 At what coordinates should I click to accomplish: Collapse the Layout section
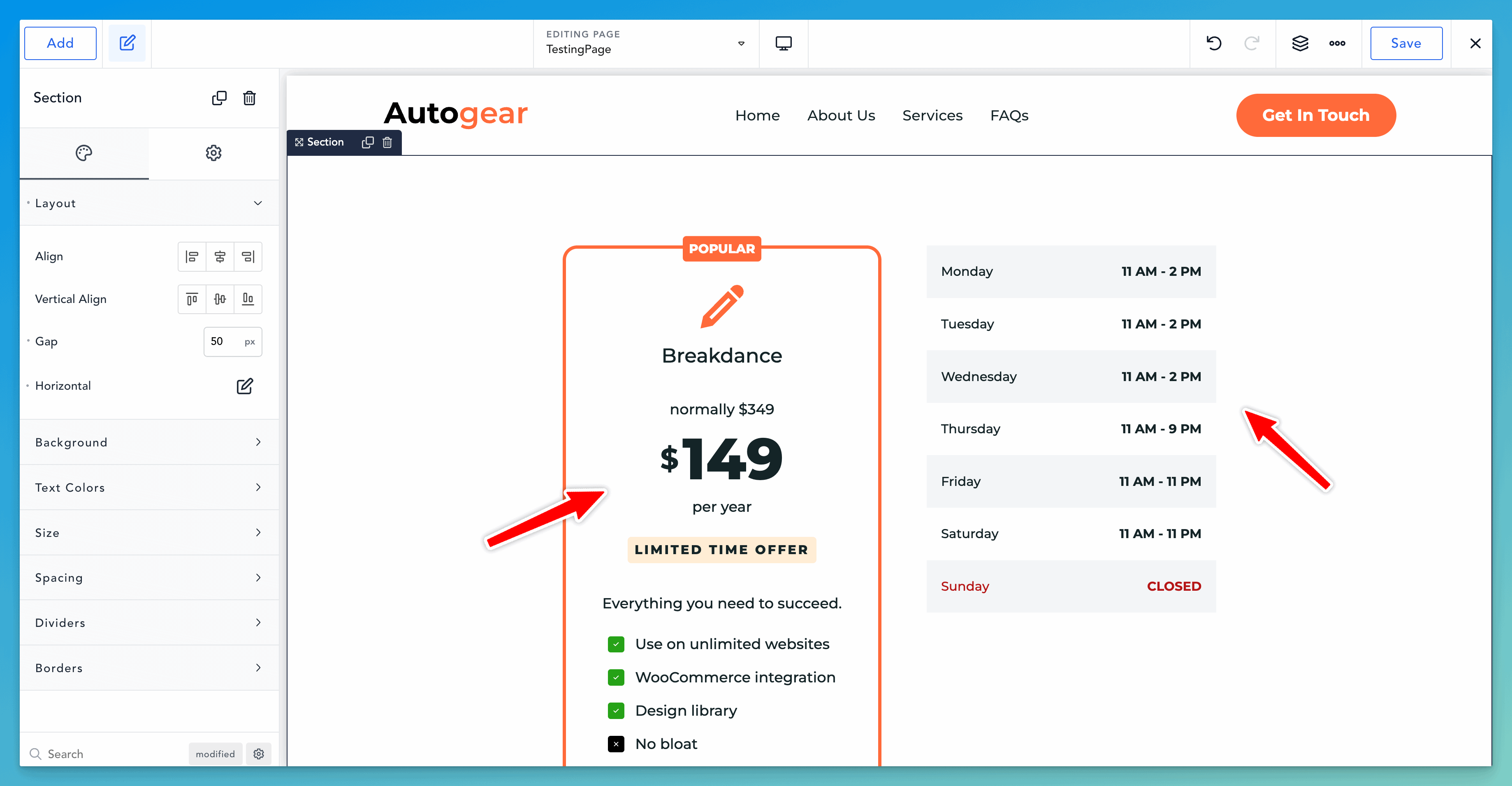pyautogui.click(x=149, y=203)
